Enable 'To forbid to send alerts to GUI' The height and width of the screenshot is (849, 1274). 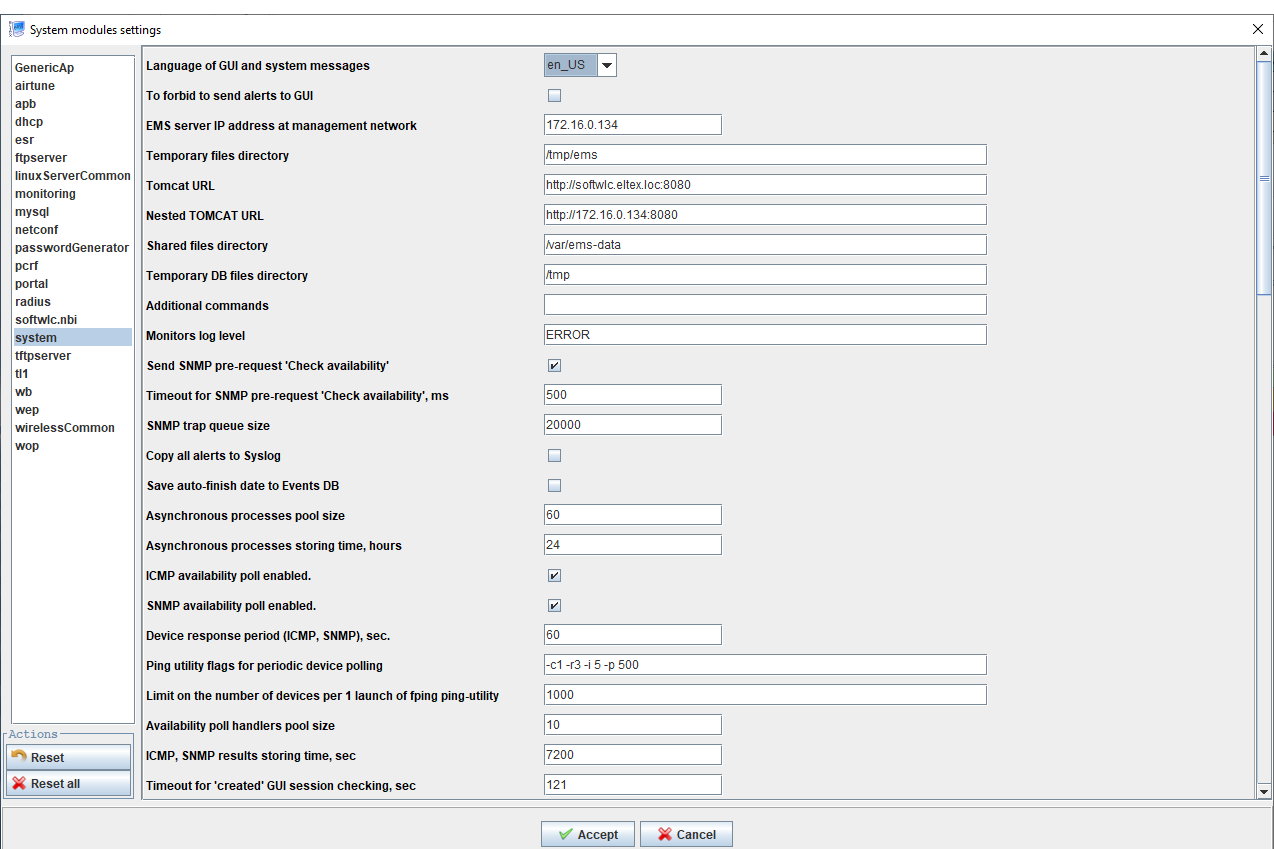point(554,96)
